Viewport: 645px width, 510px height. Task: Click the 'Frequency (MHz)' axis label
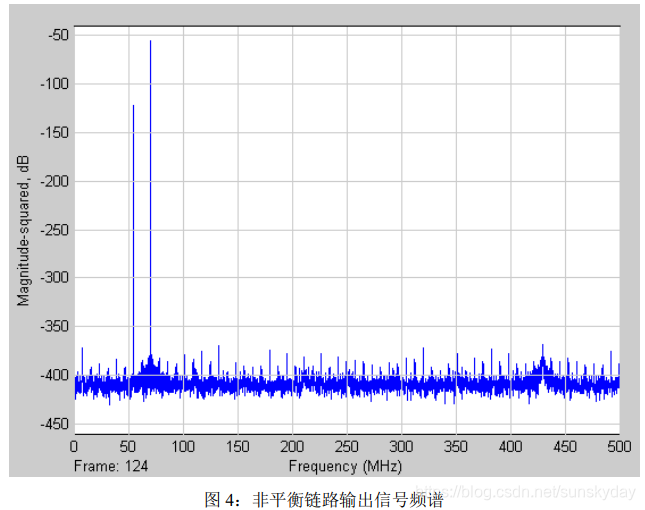[x=345, y=466]
